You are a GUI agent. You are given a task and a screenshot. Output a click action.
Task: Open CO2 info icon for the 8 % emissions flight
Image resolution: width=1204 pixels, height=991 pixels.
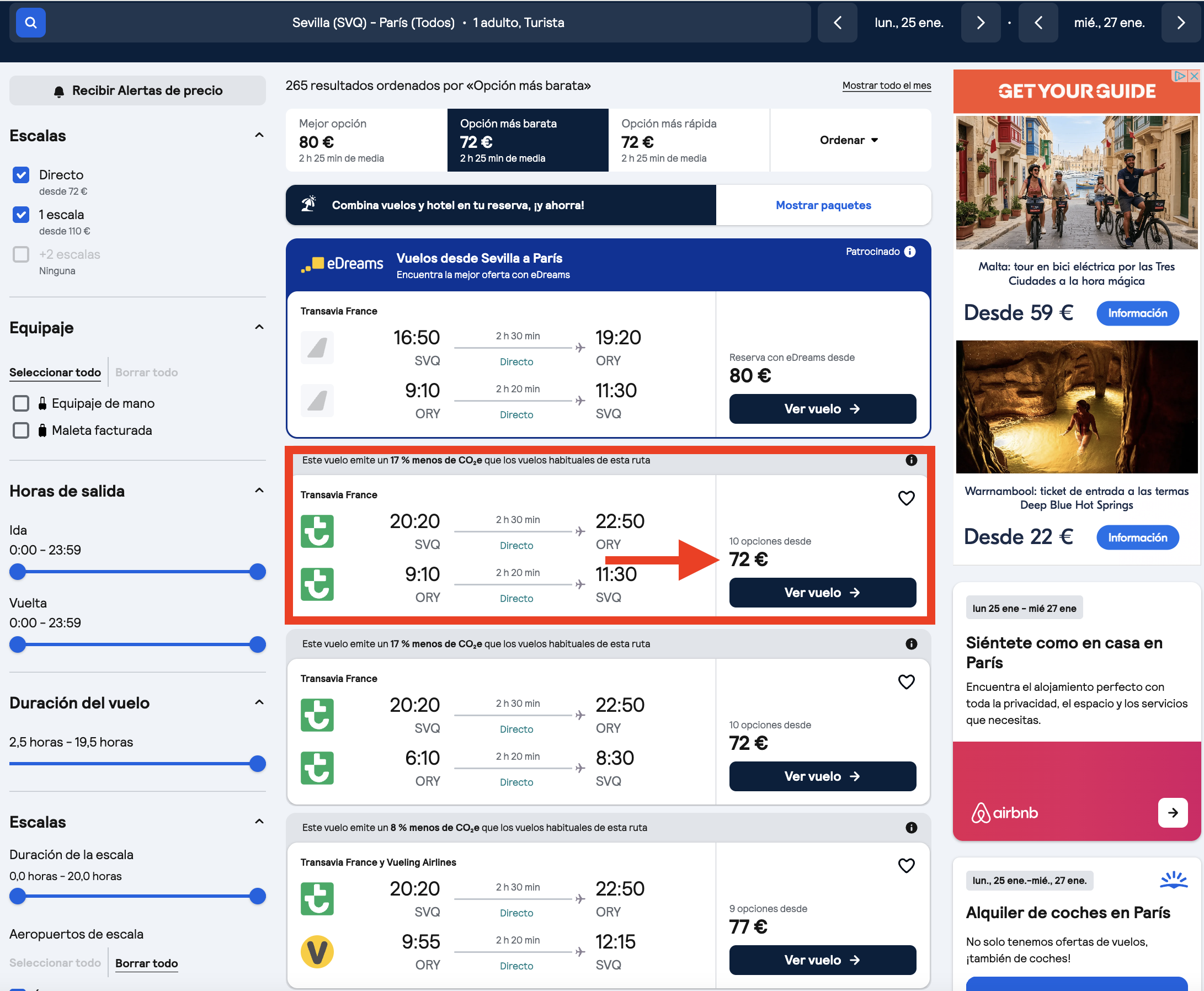pos(911,828)
